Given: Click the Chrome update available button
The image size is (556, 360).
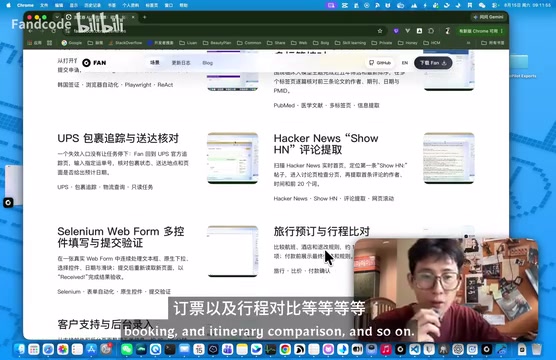Looking at the screenshot, I should coord(481,31).
